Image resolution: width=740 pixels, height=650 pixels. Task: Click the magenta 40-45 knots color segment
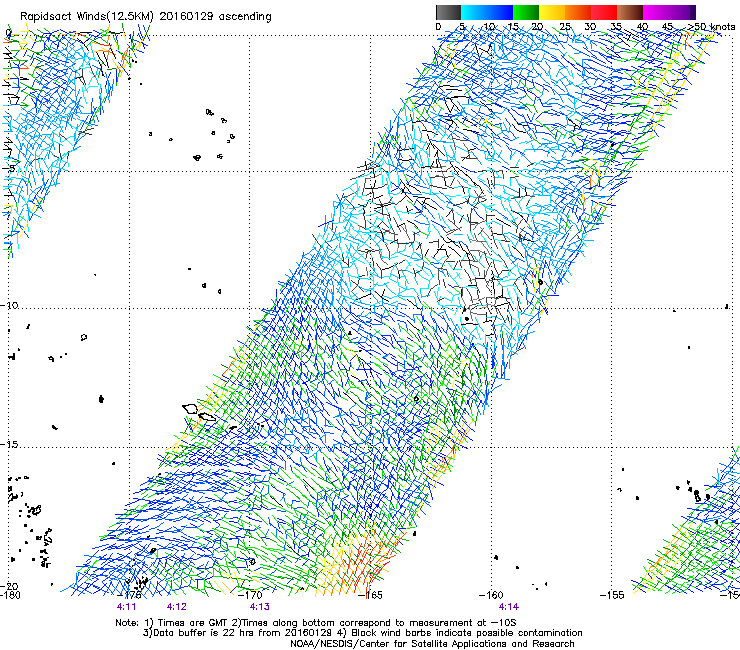click(656, 12)
